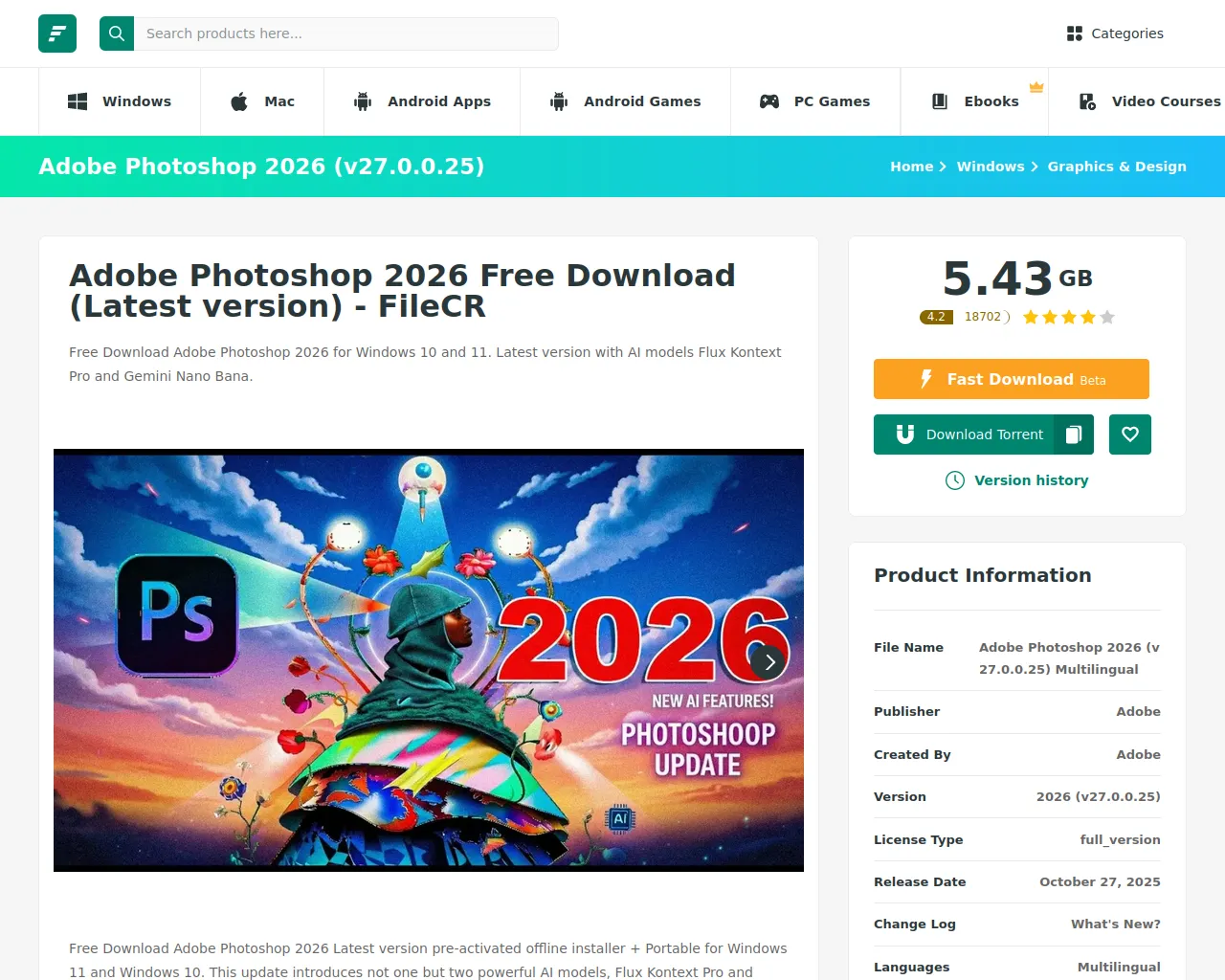Viewport: 1225px width, 980px height.
Task: Click the star rating row
Action: (x=1068, y=317)
